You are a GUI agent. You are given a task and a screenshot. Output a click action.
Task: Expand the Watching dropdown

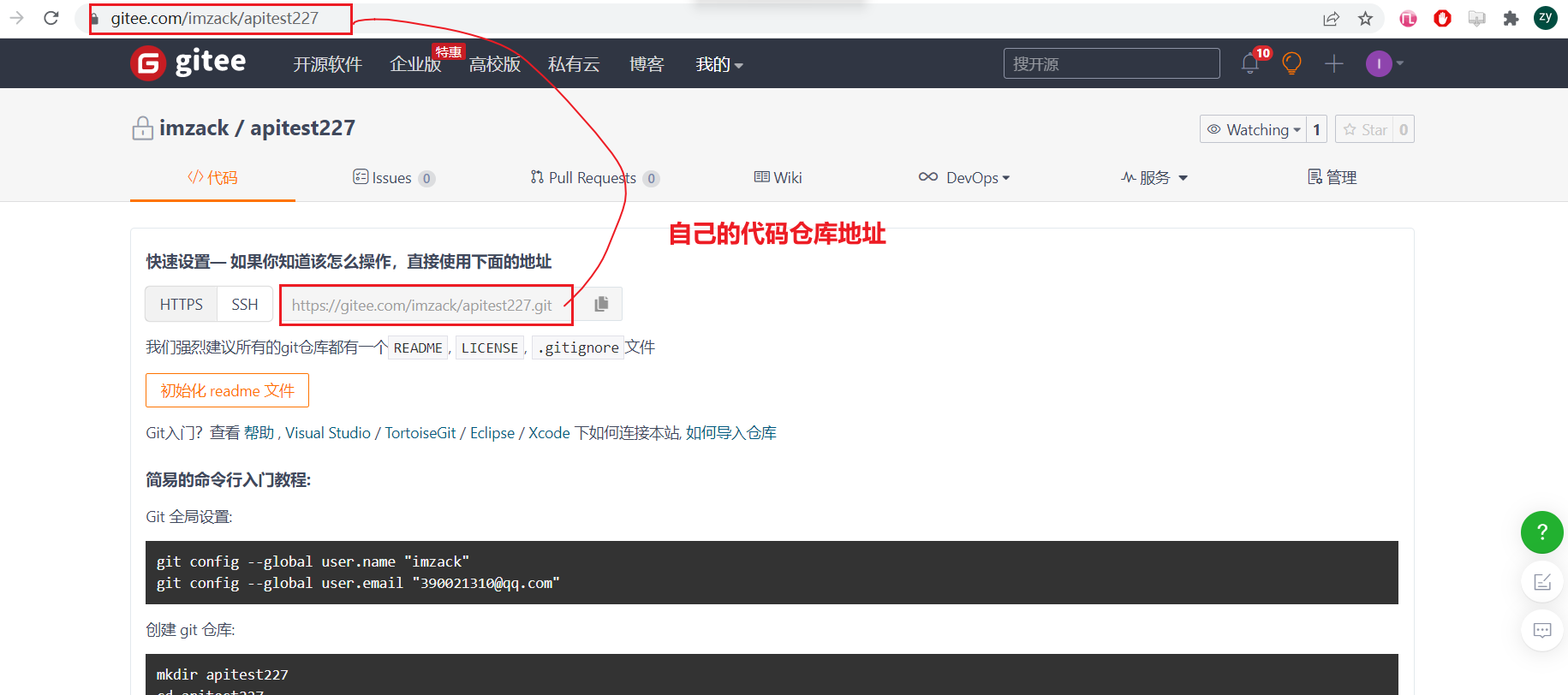coord(1253,129)
